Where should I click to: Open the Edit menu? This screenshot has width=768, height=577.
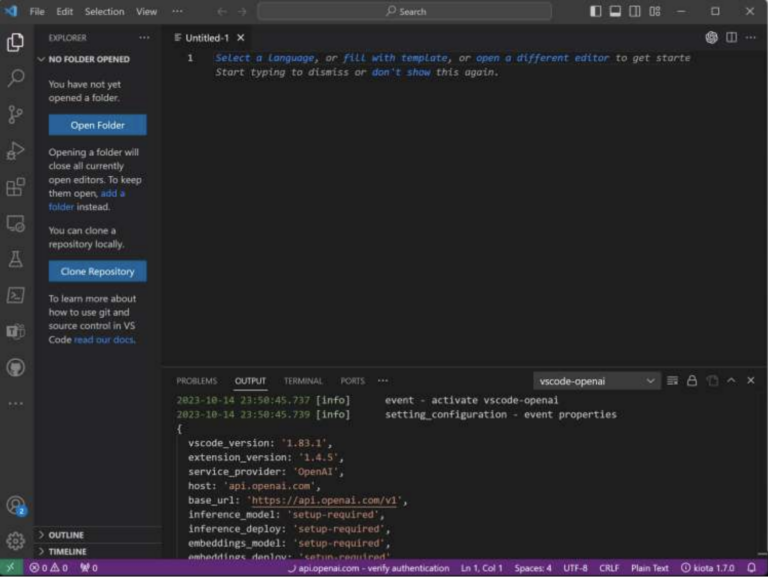(x=64, y=11)
